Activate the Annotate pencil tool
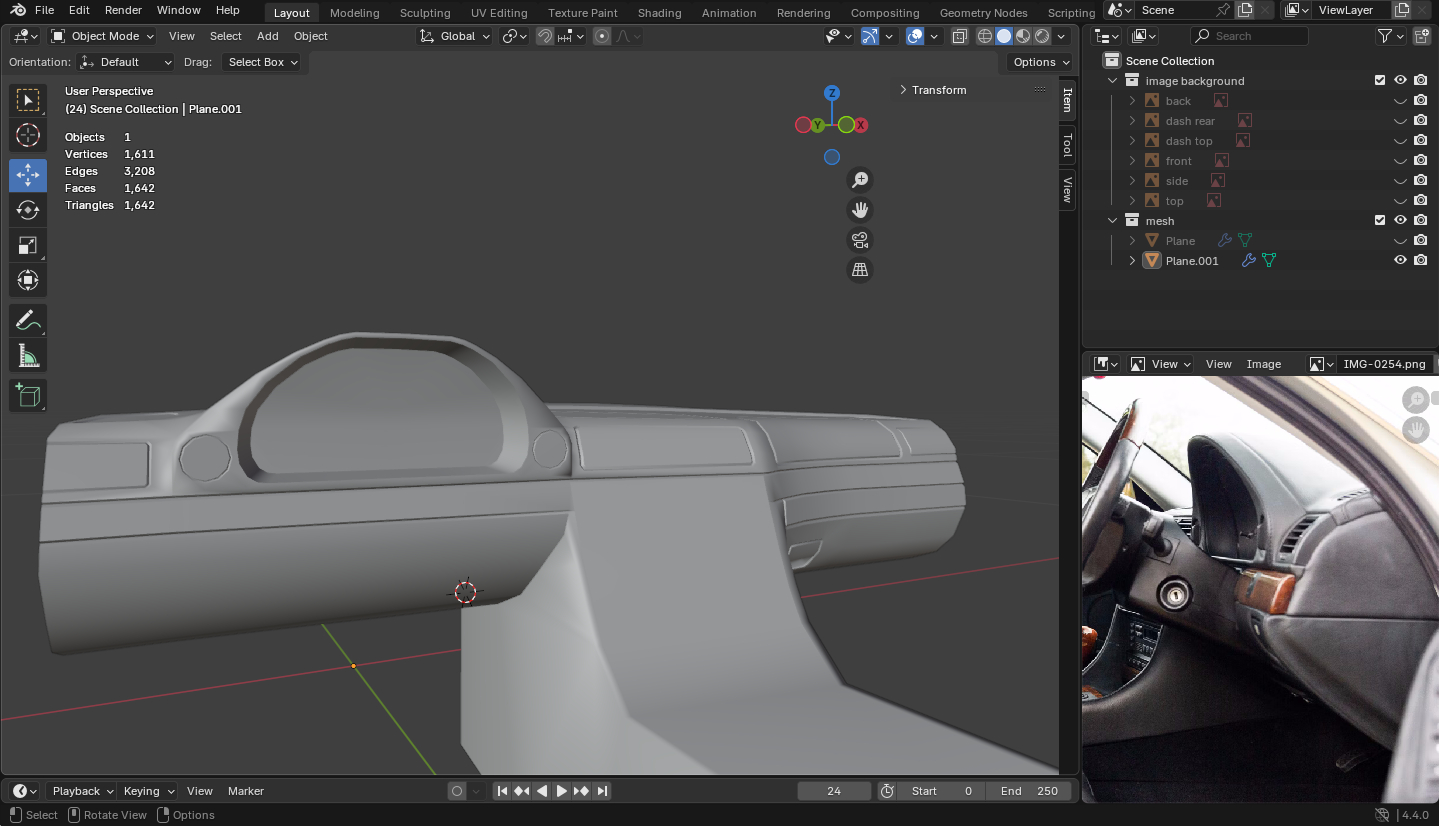Viewport: 1439px width, 826px height. (x=28, y=321)
